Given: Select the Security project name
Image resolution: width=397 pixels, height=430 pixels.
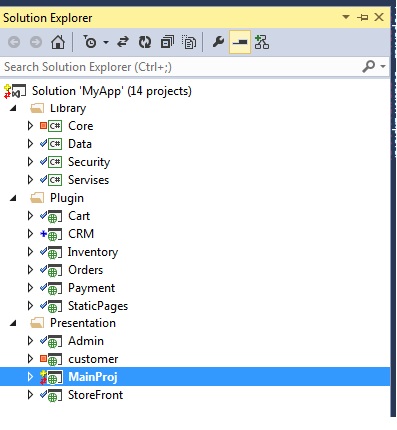Looking at the screenshot, I should [89, 162].
